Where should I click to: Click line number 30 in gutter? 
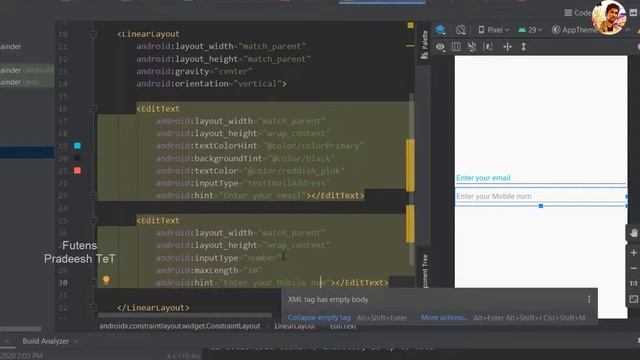coord(62,282)
